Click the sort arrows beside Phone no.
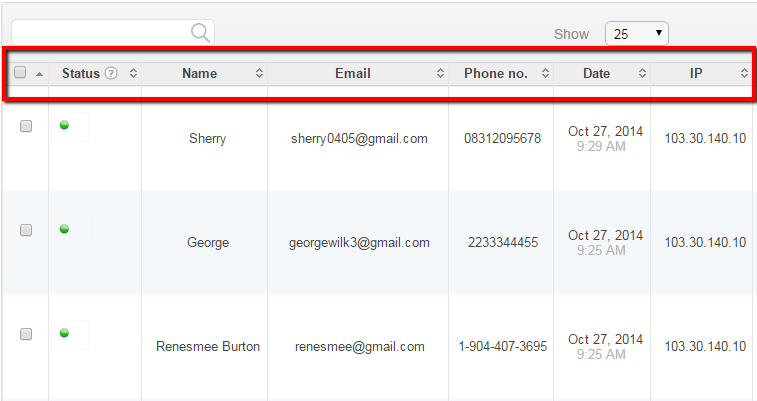This screenshot has height=401, width=757. pyautogui.click(x=545, y=74)
